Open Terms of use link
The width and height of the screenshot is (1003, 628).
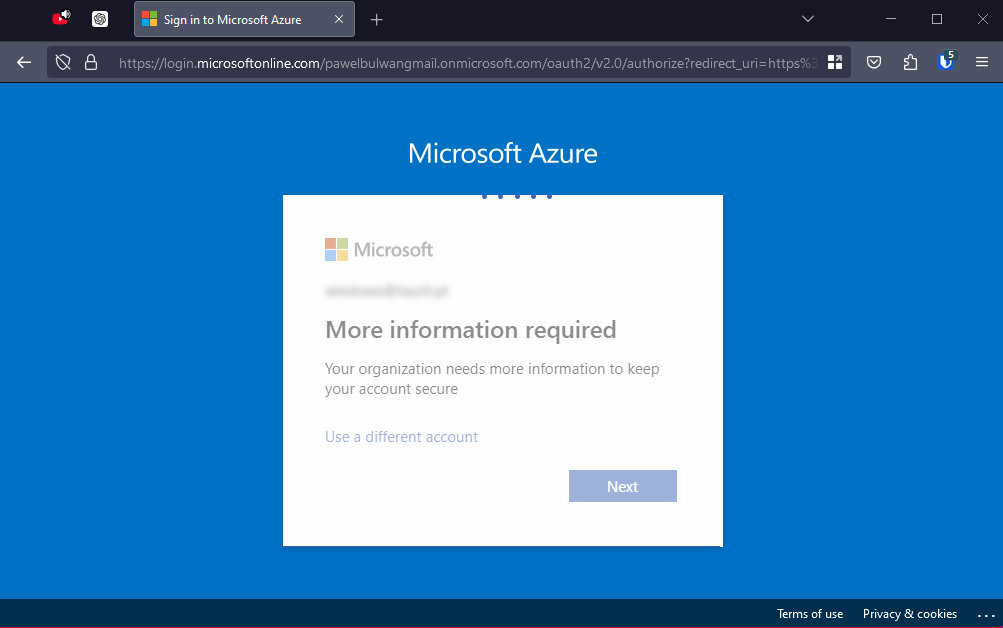(x=810, y=614)
